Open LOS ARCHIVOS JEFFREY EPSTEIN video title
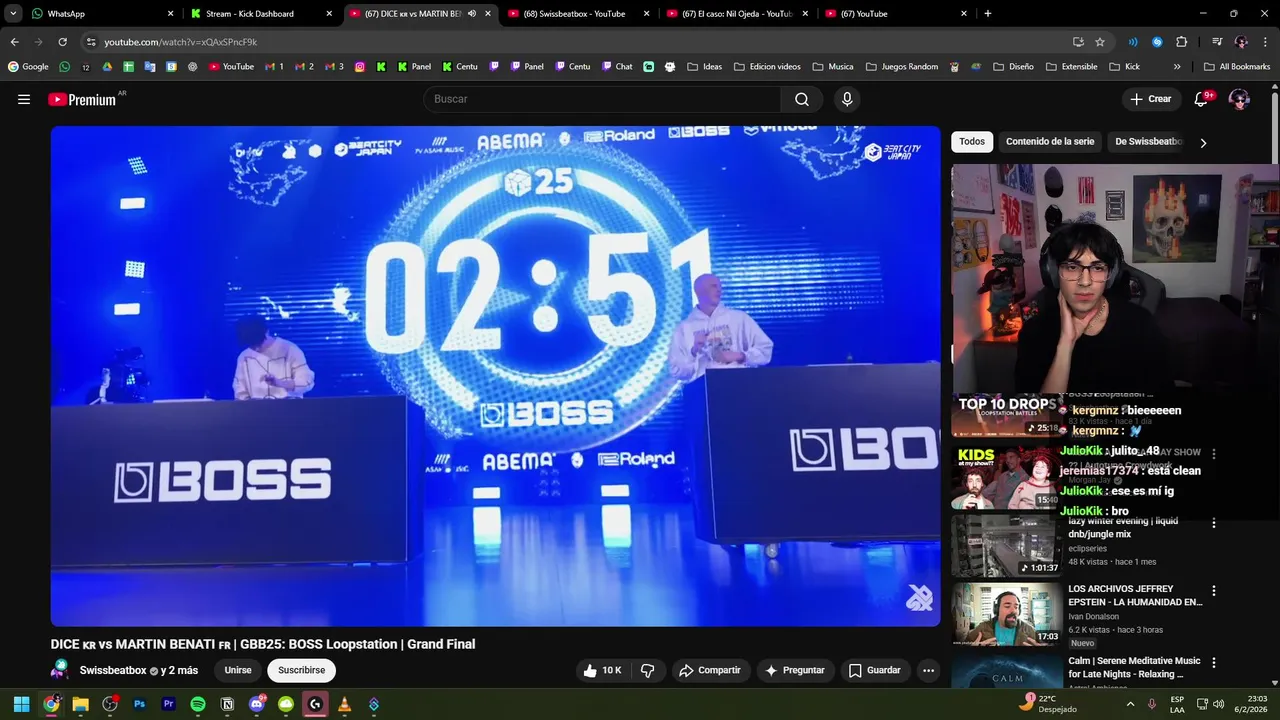1280x720 pixels. click(1135, 596)
